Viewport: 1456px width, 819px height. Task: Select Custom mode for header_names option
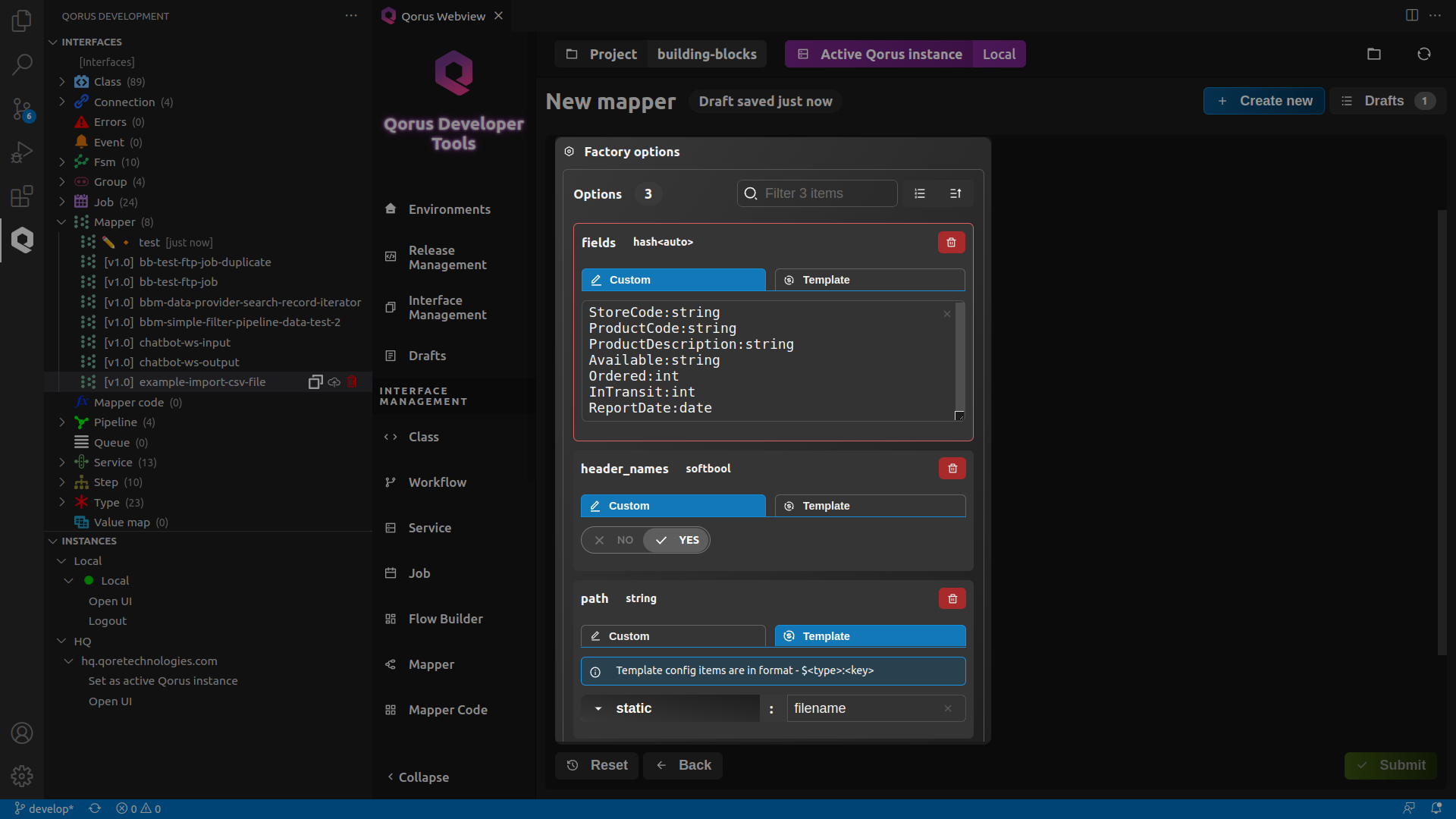coord(673,506)
